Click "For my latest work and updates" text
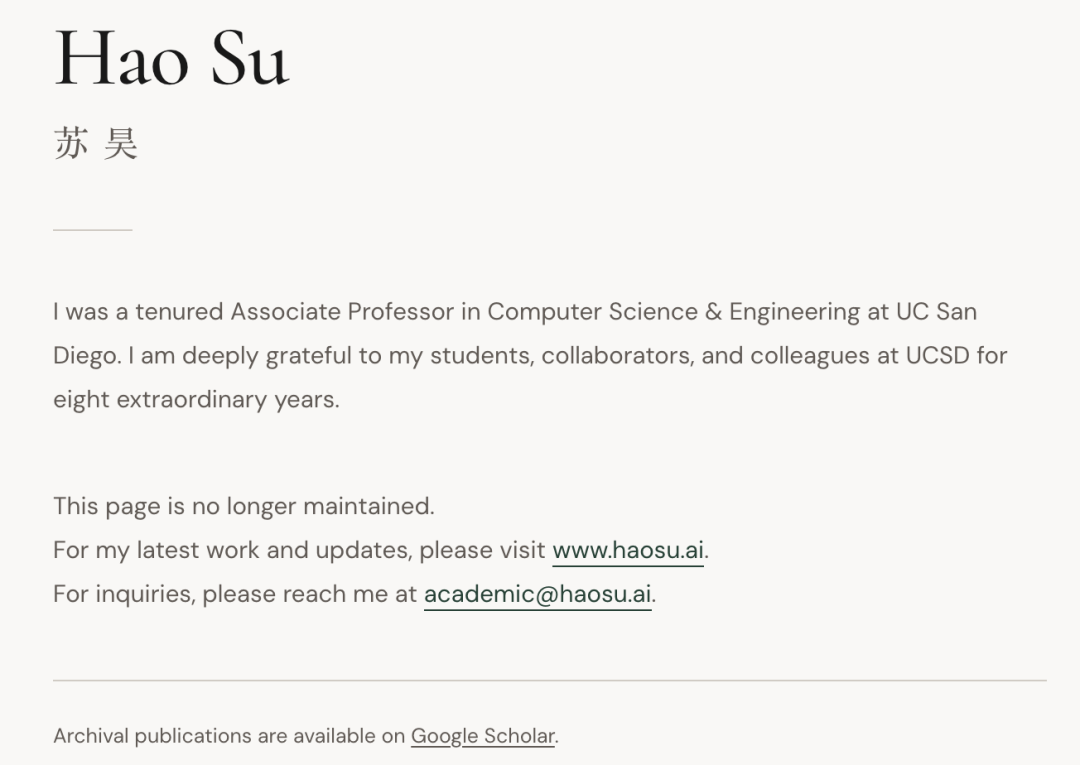Image resolution: width=1080 pixels, height=765 pixels. (x=232, y=550)
